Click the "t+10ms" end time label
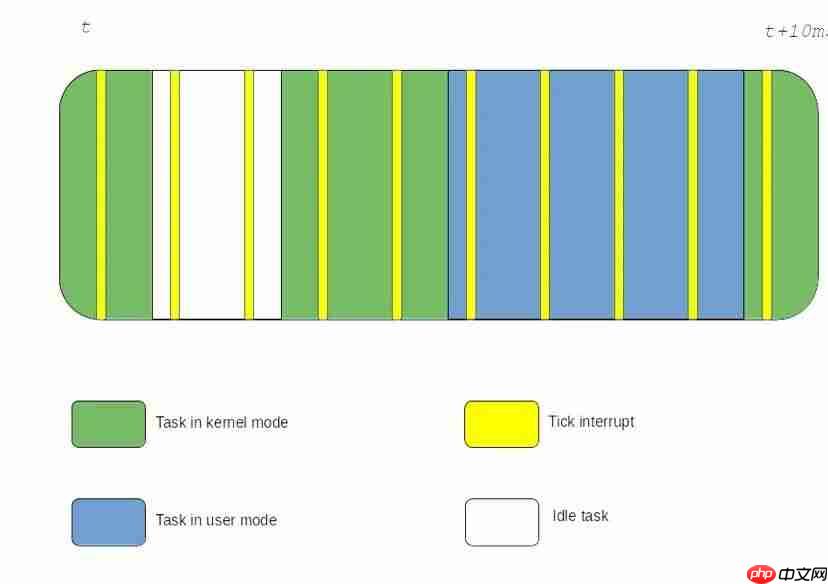Viewport: 828px width, 584px height. point(795,31)
